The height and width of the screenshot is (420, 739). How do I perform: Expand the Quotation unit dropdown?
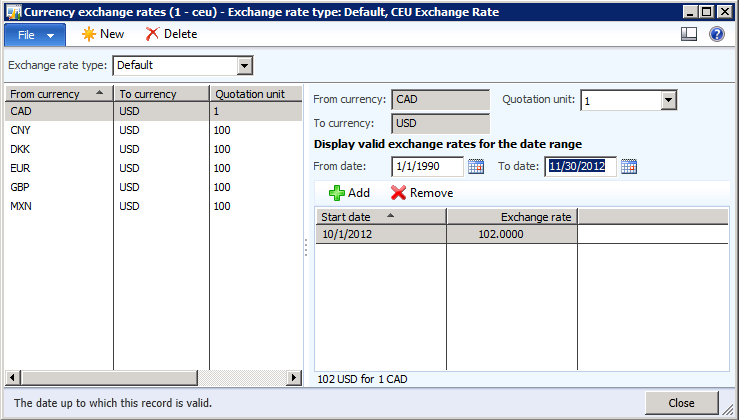point(669,100)
